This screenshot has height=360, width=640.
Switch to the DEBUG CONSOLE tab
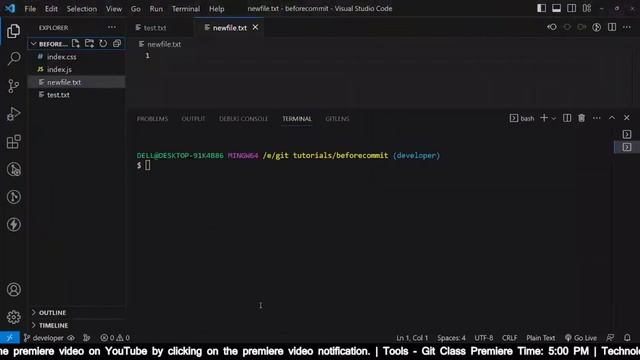click(243, 119)
